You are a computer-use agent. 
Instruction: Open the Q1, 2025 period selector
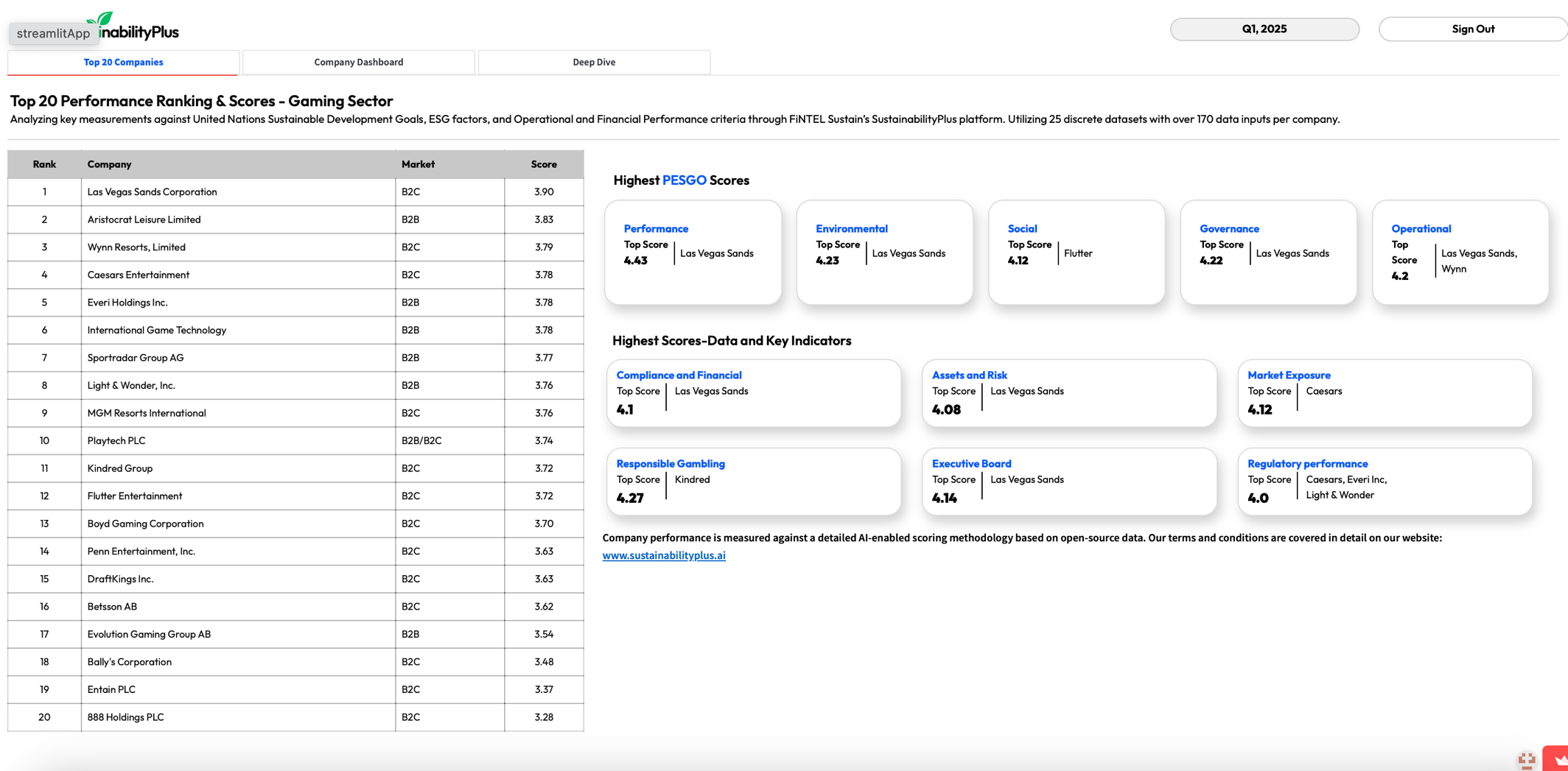[1264, 29]
